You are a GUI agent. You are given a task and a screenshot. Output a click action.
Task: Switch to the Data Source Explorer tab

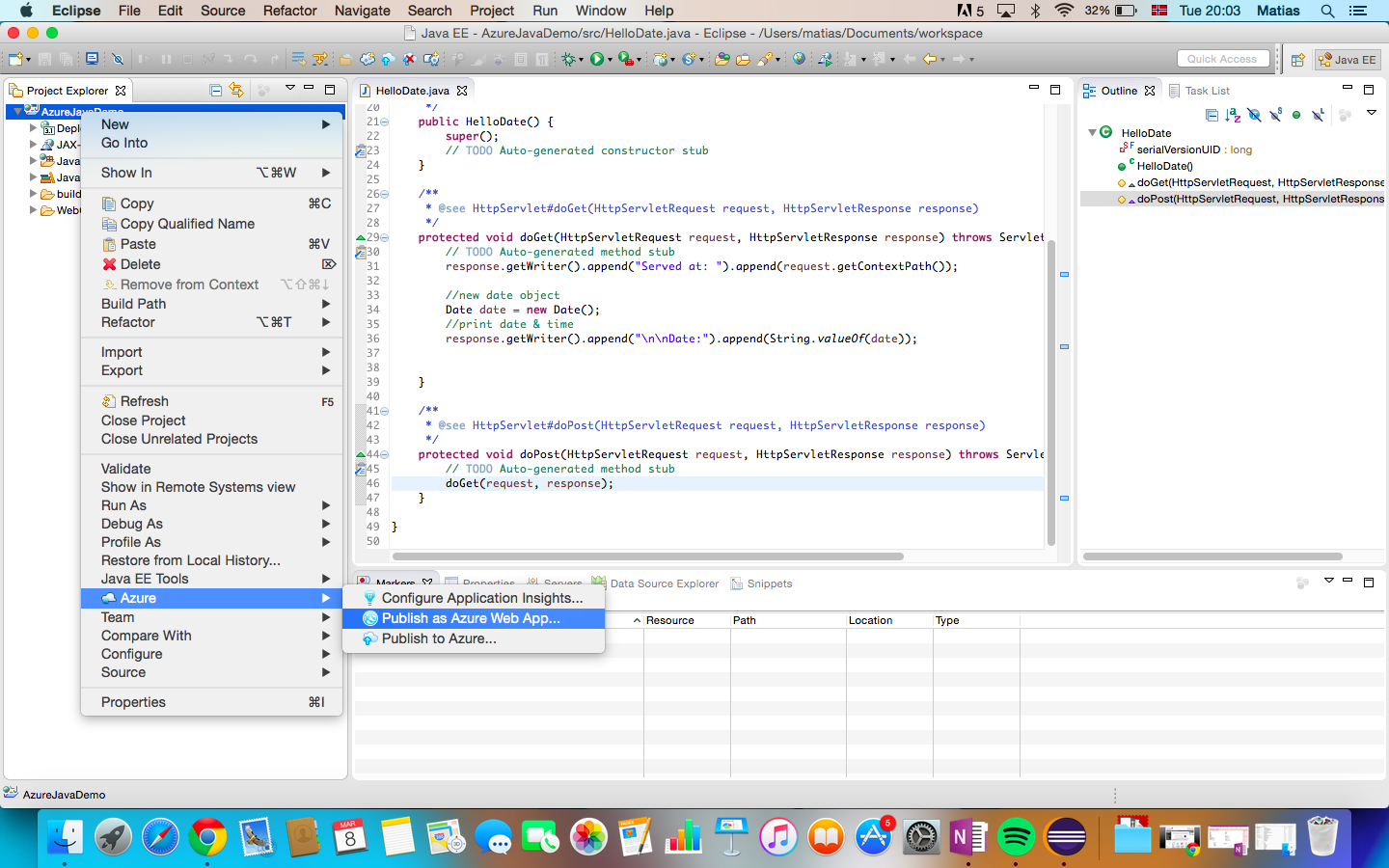pos(655,583)
